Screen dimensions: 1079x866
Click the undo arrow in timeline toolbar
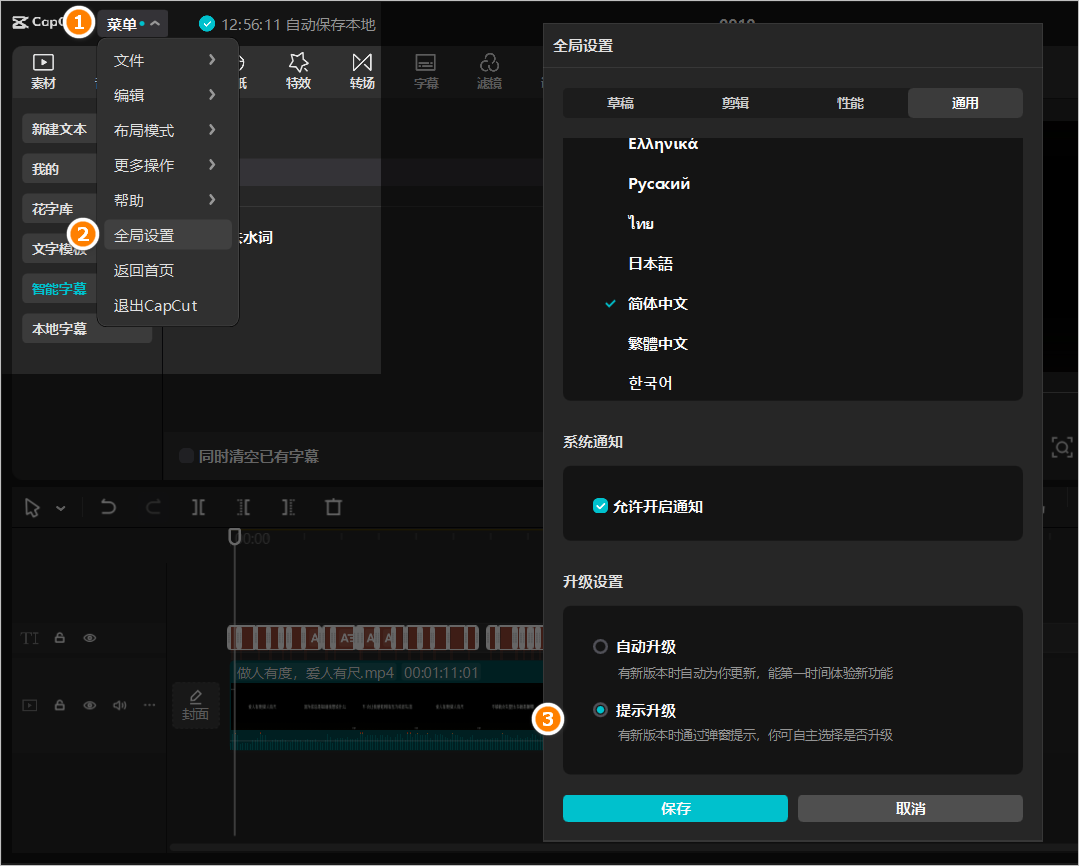[x=108, y=507]
